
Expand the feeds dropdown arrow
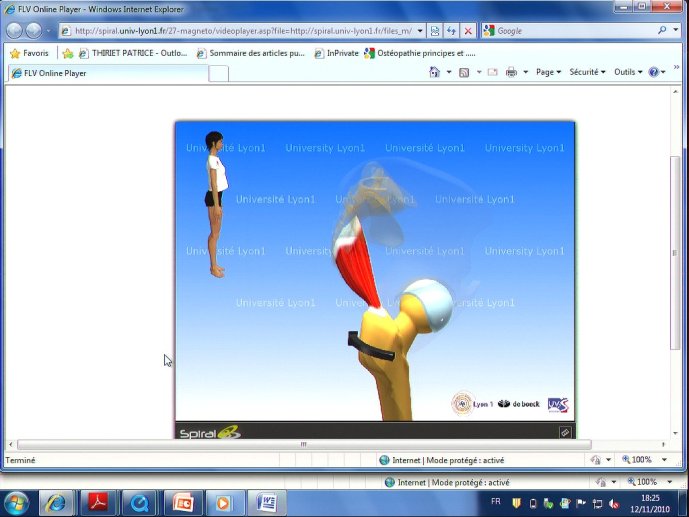point(479,72)
